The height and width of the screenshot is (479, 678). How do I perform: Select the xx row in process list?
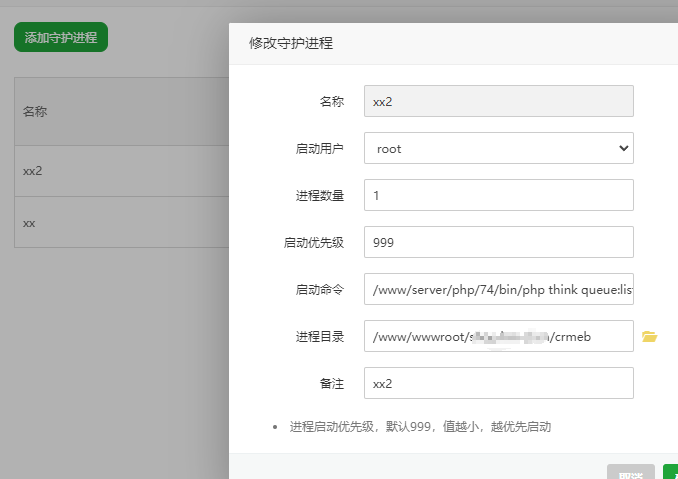(120, 223)
